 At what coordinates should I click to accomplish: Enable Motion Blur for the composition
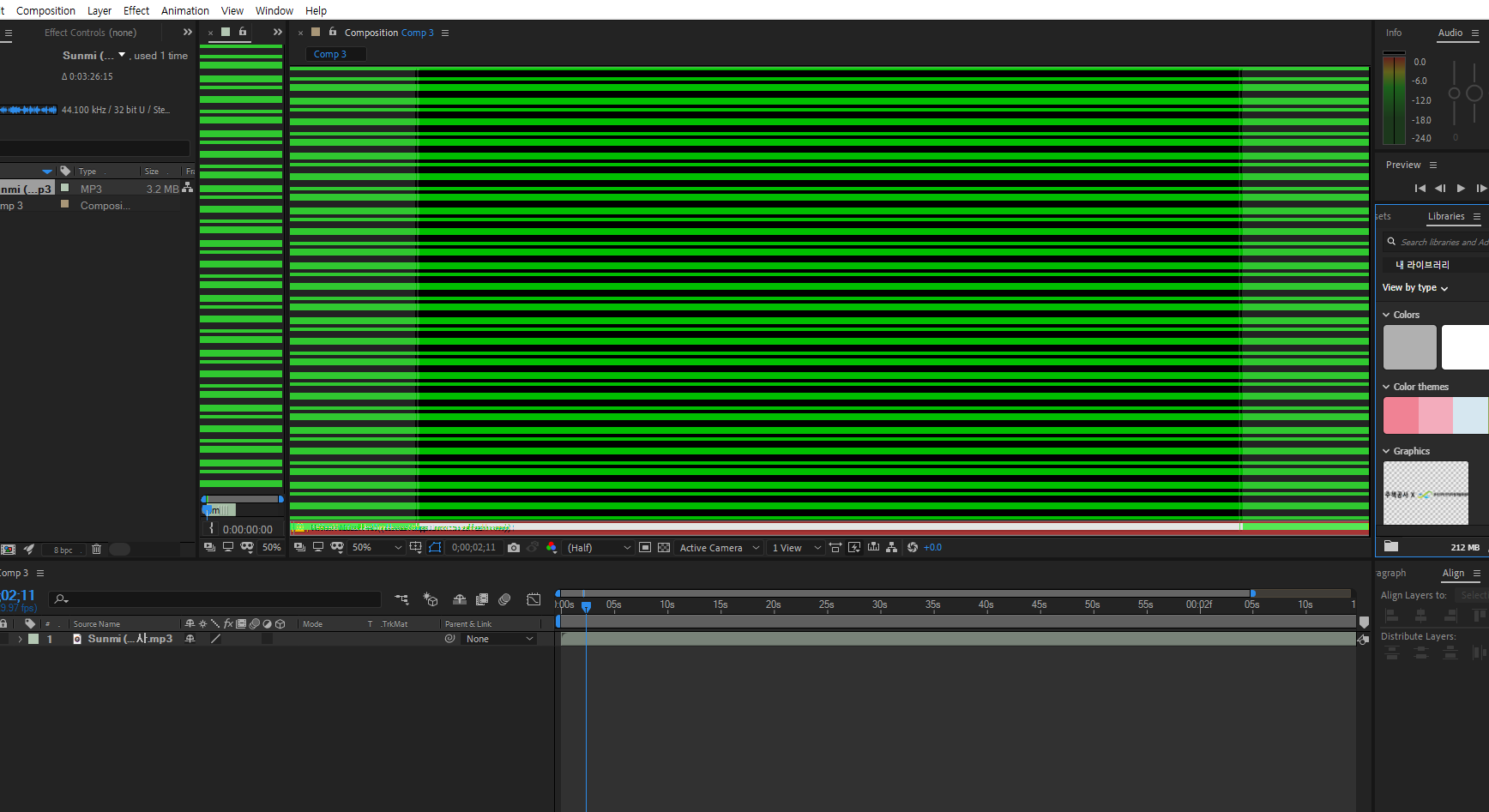[504, 599]
